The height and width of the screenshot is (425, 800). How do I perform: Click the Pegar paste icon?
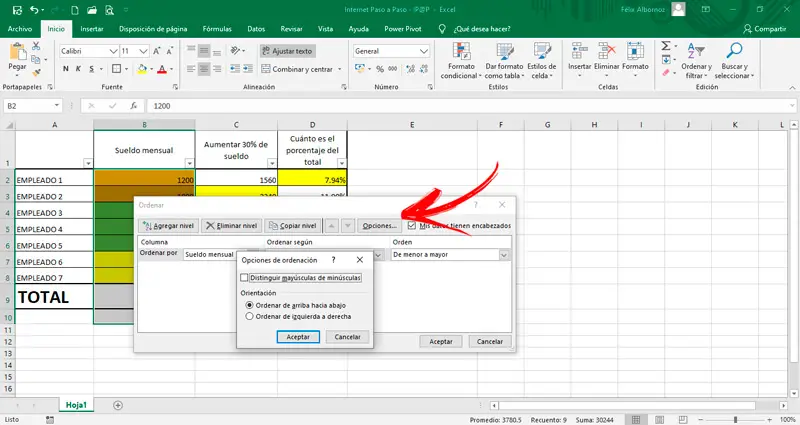(x=17, y=52)
